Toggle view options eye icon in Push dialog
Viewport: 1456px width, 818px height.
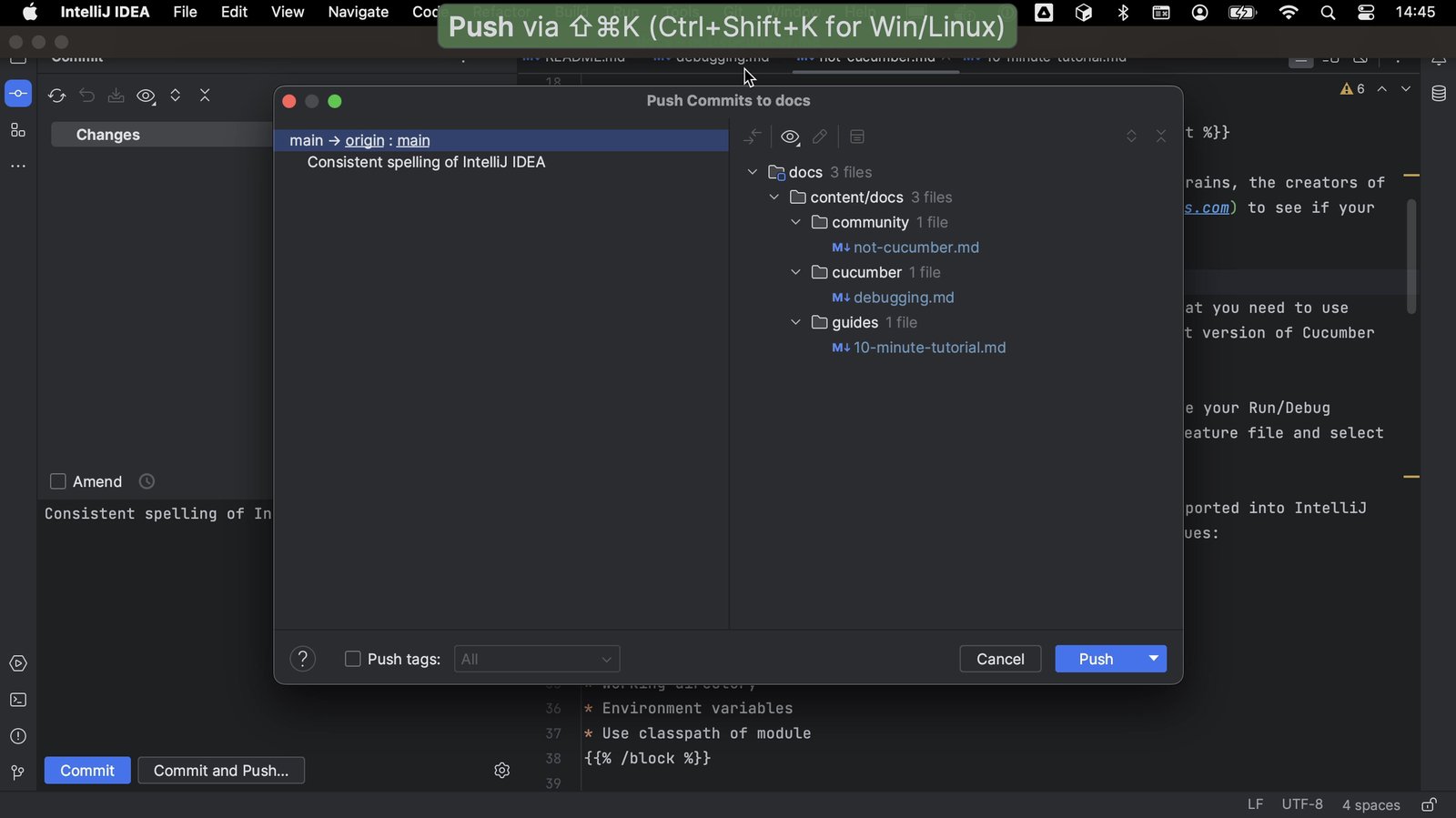coord(790,136)
